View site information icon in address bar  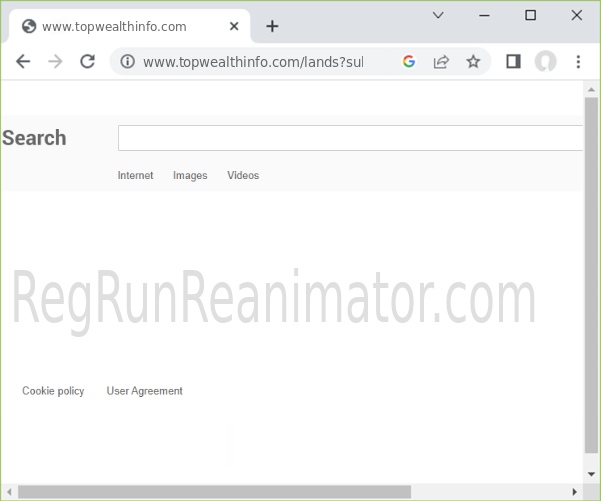pos(127,62)
